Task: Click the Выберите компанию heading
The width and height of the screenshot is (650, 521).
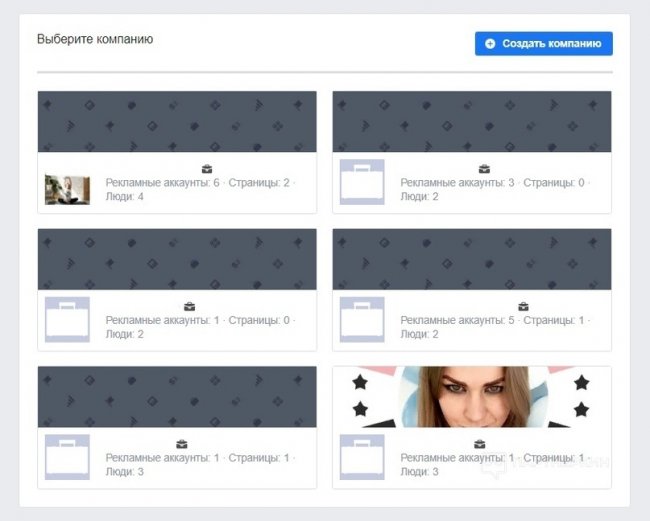Action: (95, 40)
